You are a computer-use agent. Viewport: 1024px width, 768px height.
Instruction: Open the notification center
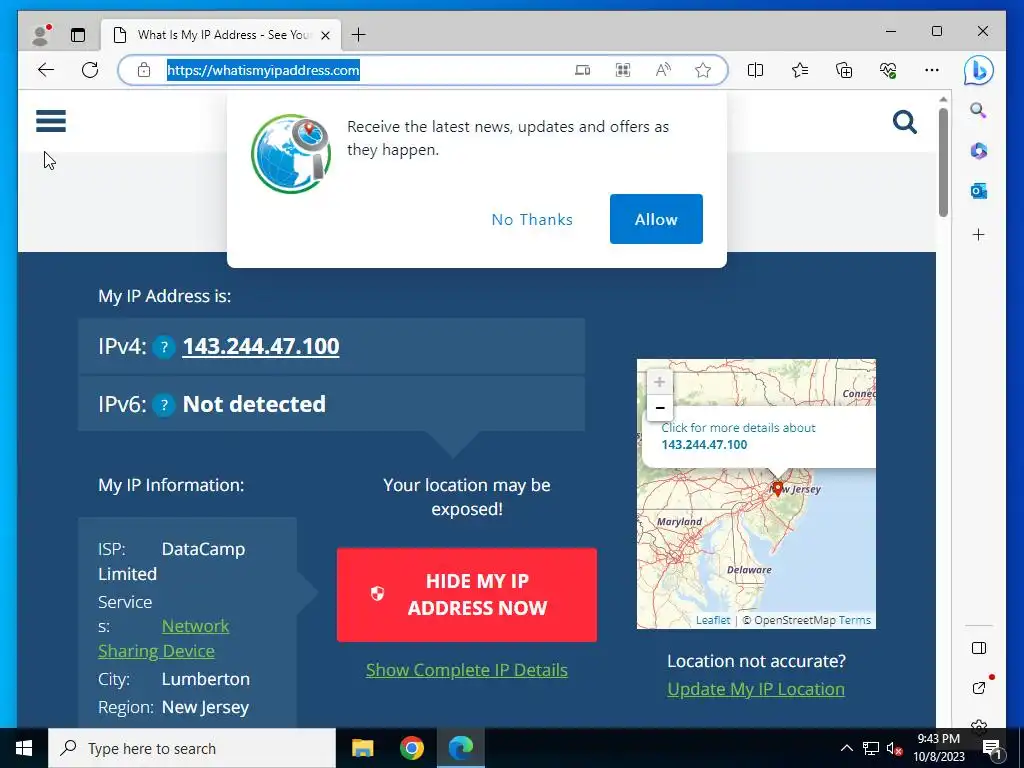click(x=992, y=748)
